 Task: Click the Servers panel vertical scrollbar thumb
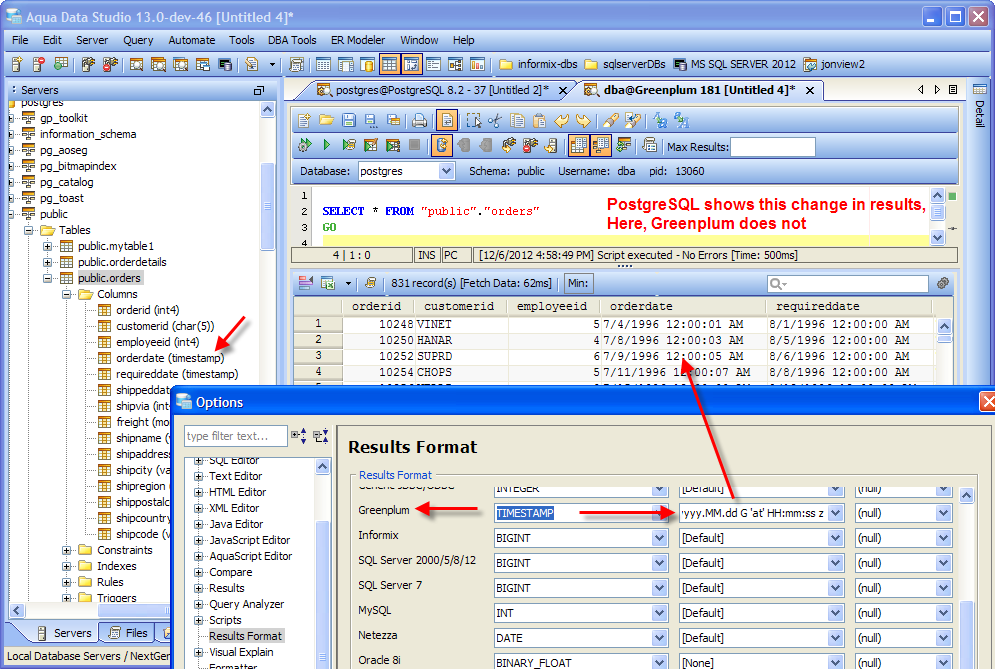267,206
